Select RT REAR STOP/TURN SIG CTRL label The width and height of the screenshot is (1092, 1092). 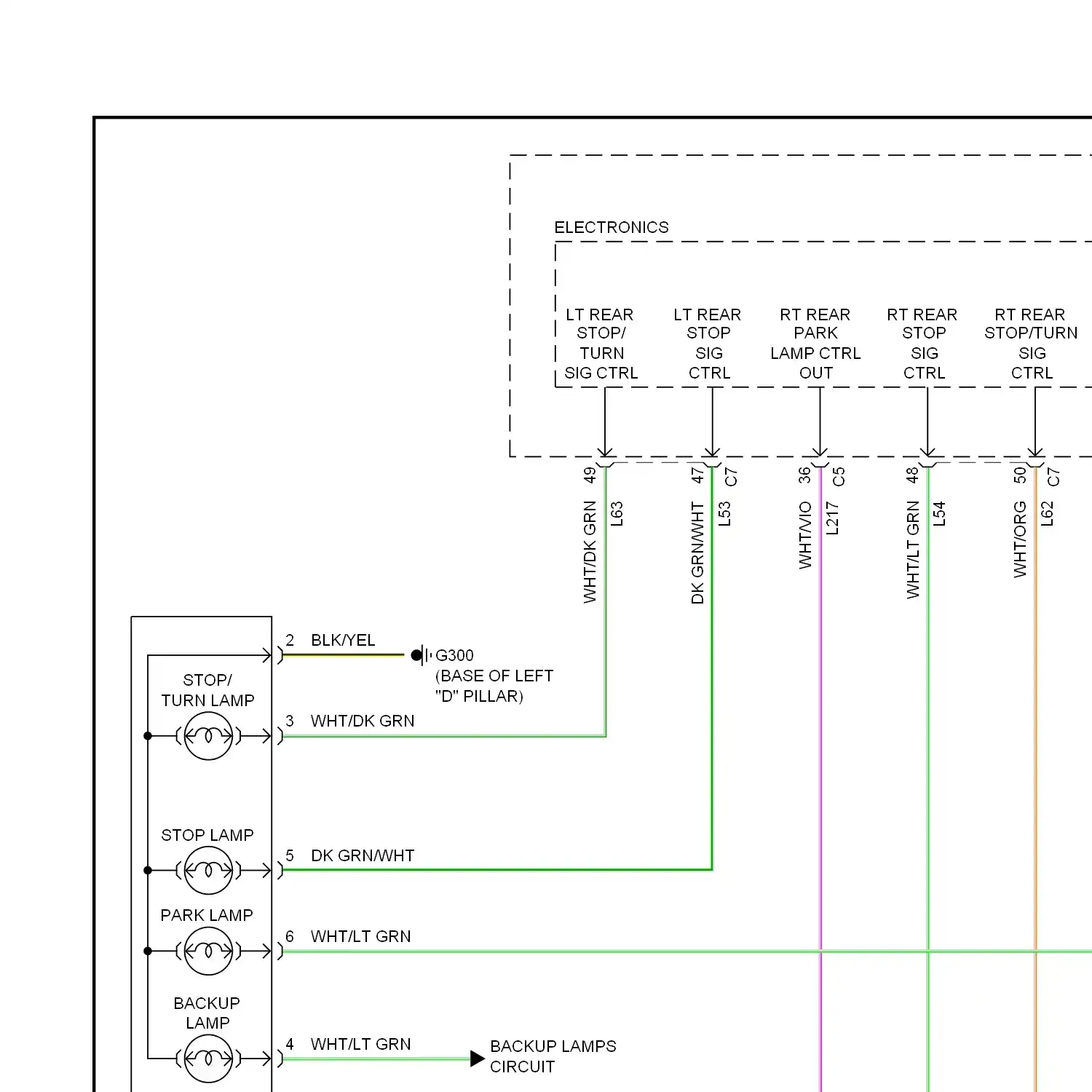[1031, 344]
